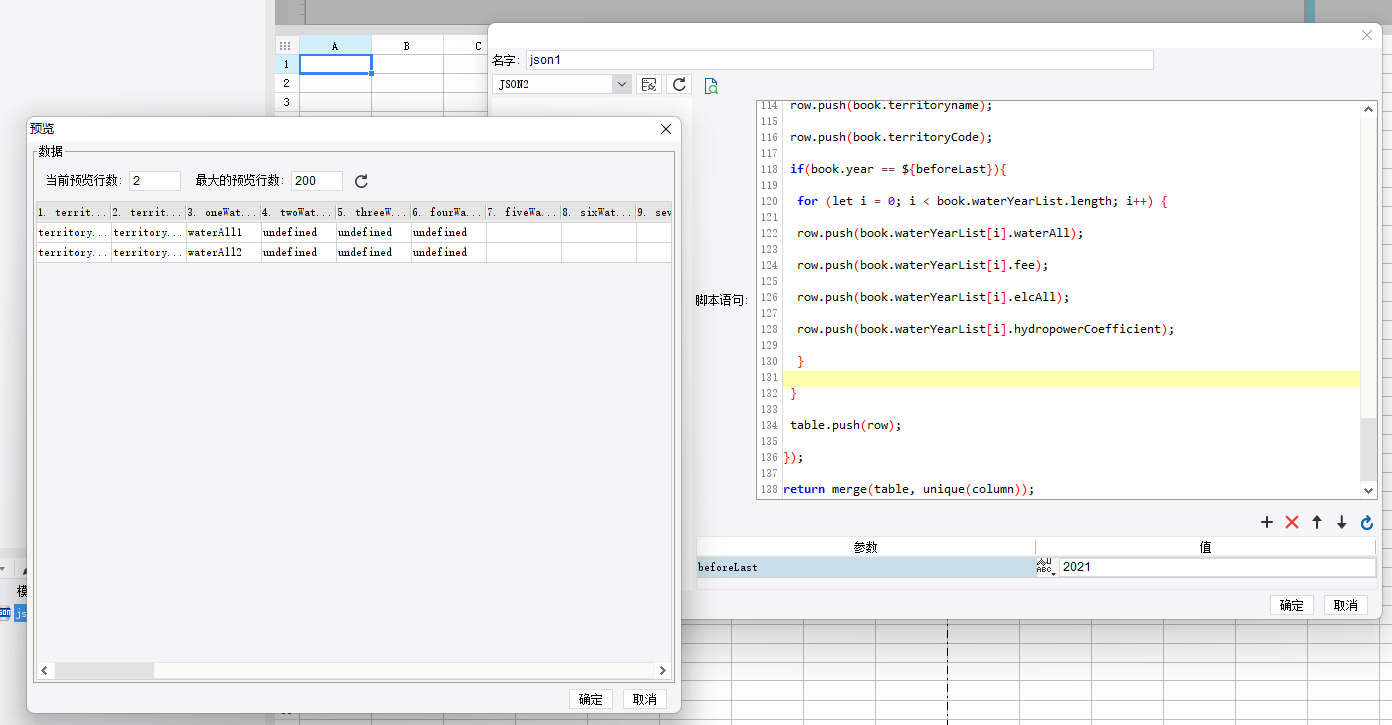Click preview column header 7. fiveWa...
This screenshot has height=725, width=1392.
pyautogui.click(x=523, y=213)
